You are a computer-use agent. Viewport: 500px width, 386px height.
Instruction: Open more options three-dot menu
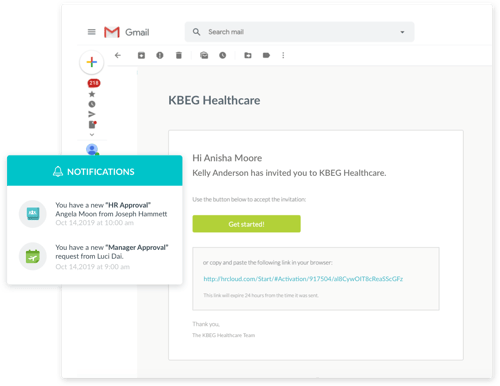point(283,55)
